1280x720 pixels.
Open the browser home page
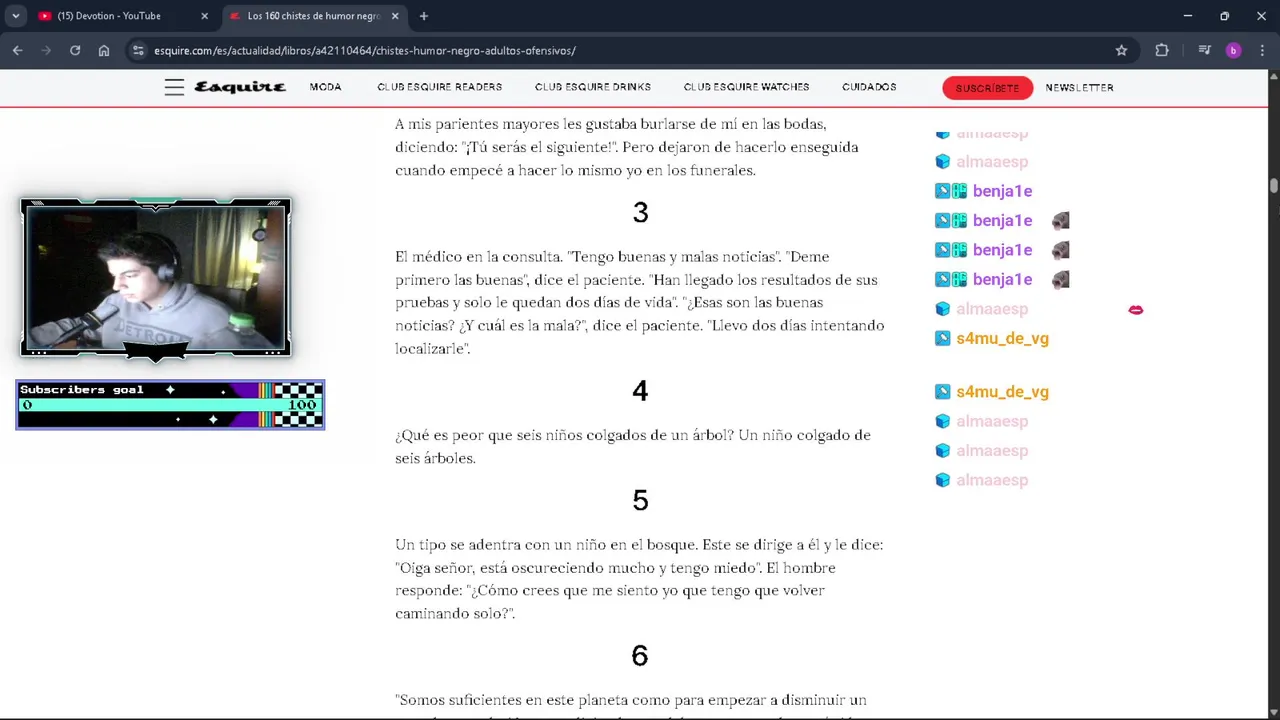click(104, 50)
